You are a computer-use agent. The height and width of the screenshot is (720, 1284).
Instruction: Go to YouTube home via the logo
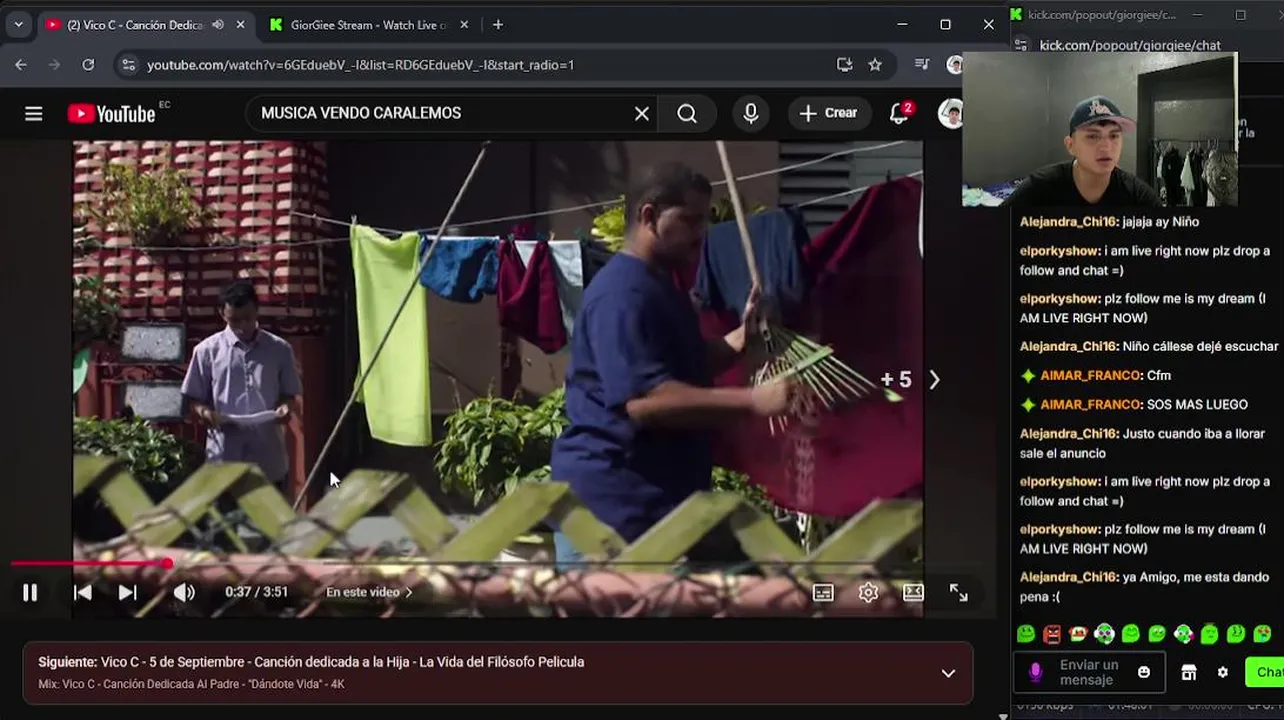click(111, 114)
